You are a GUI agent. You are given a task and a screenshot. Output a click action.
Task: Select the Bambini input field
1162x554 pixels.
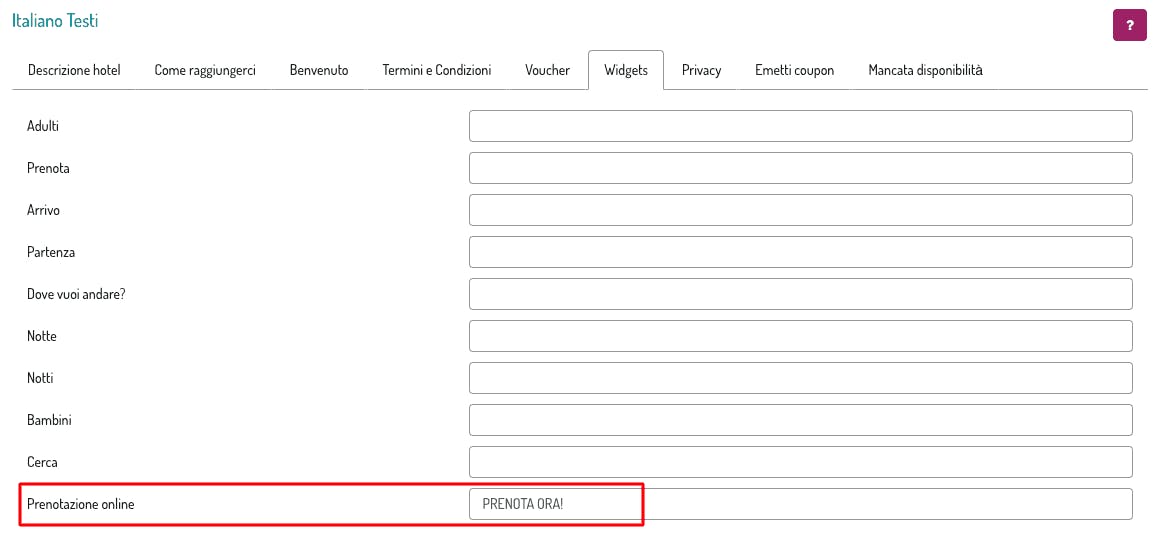(x=800, y=420)
